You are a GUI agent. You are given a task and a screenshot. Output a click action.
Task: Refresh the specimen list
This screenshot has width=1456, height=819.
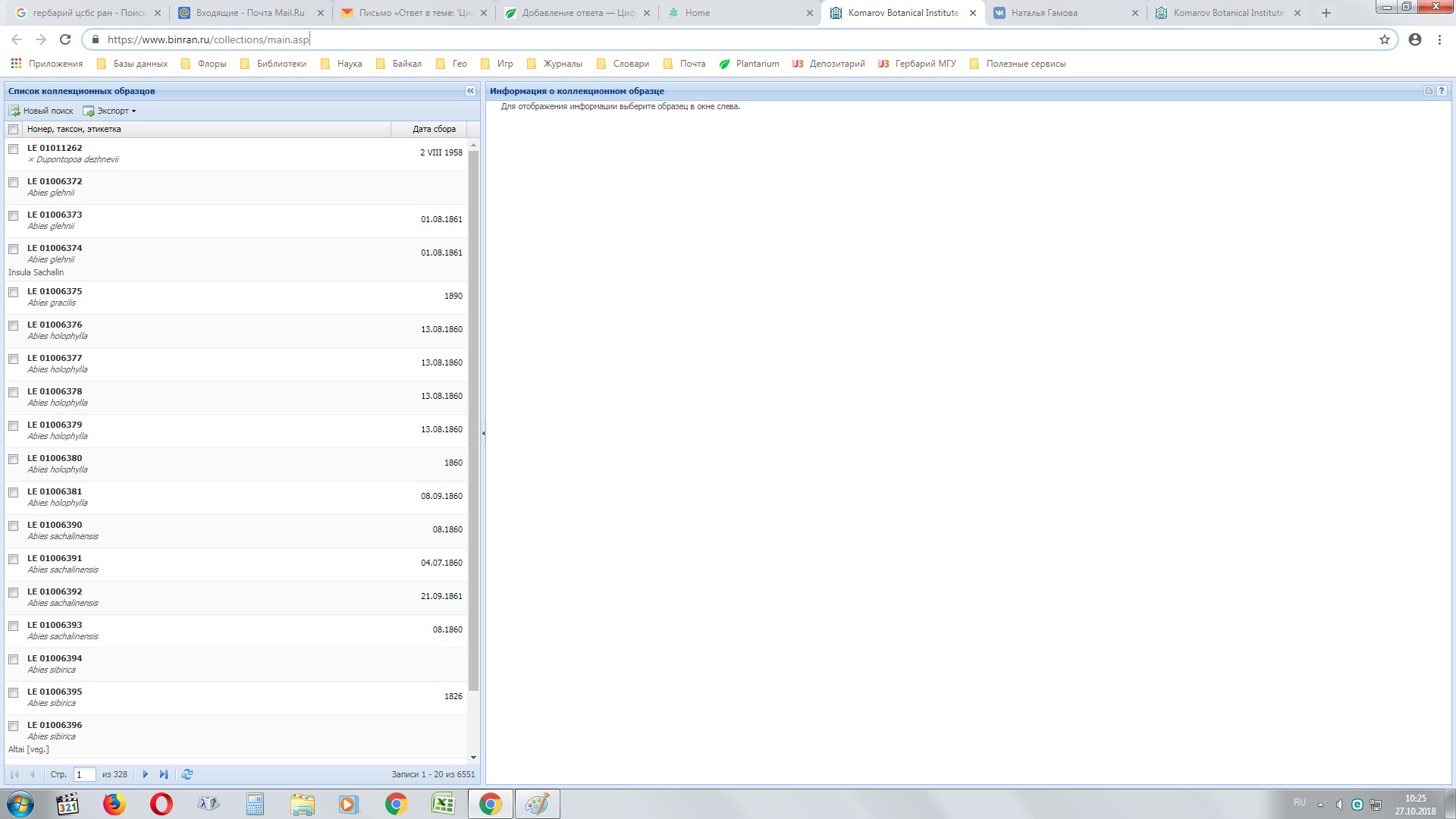coord(187,774)
